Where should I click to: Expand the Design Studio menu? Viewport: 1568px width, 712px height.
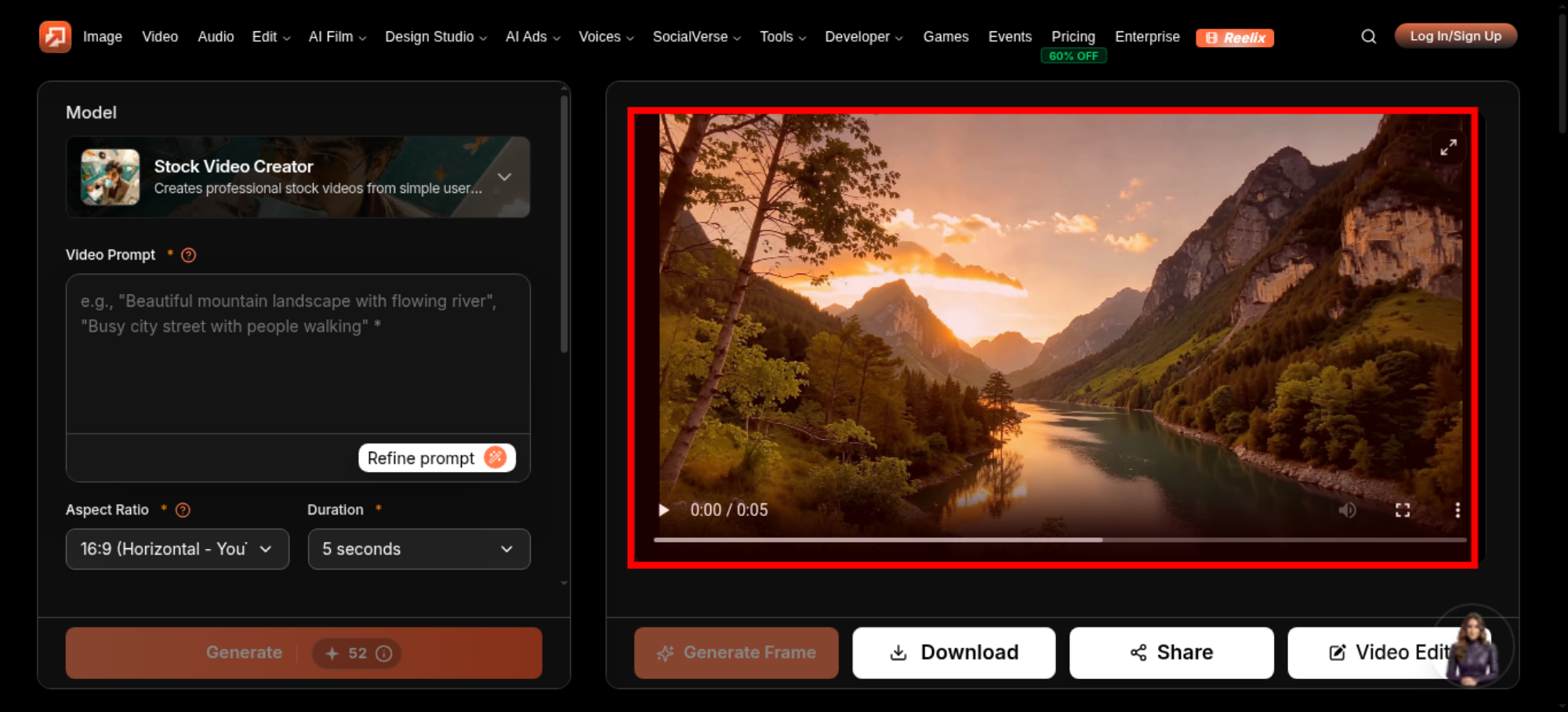(x=436, y=37)
